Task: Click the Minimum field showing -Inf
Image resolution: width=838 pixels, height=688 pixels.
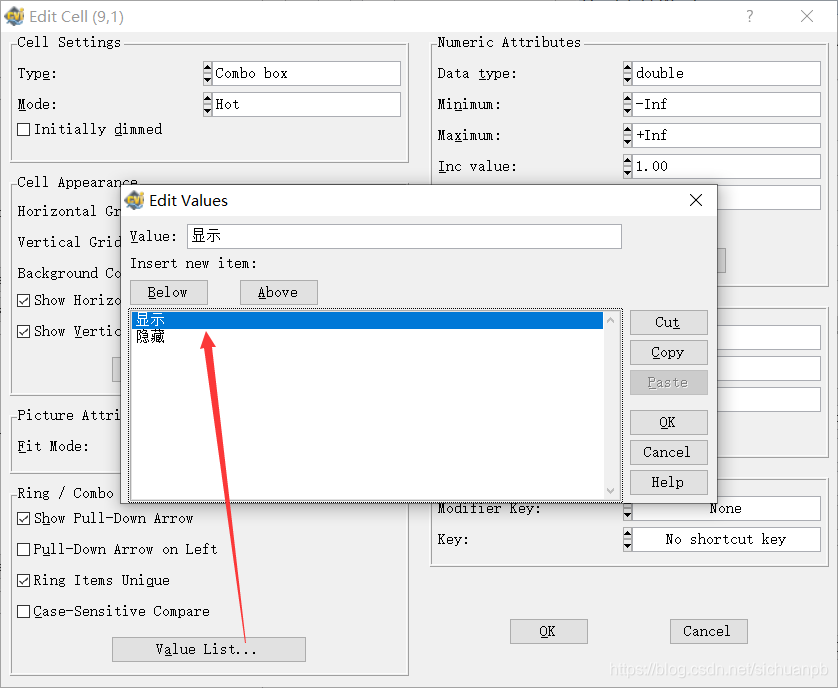Action: coord(726,104)
